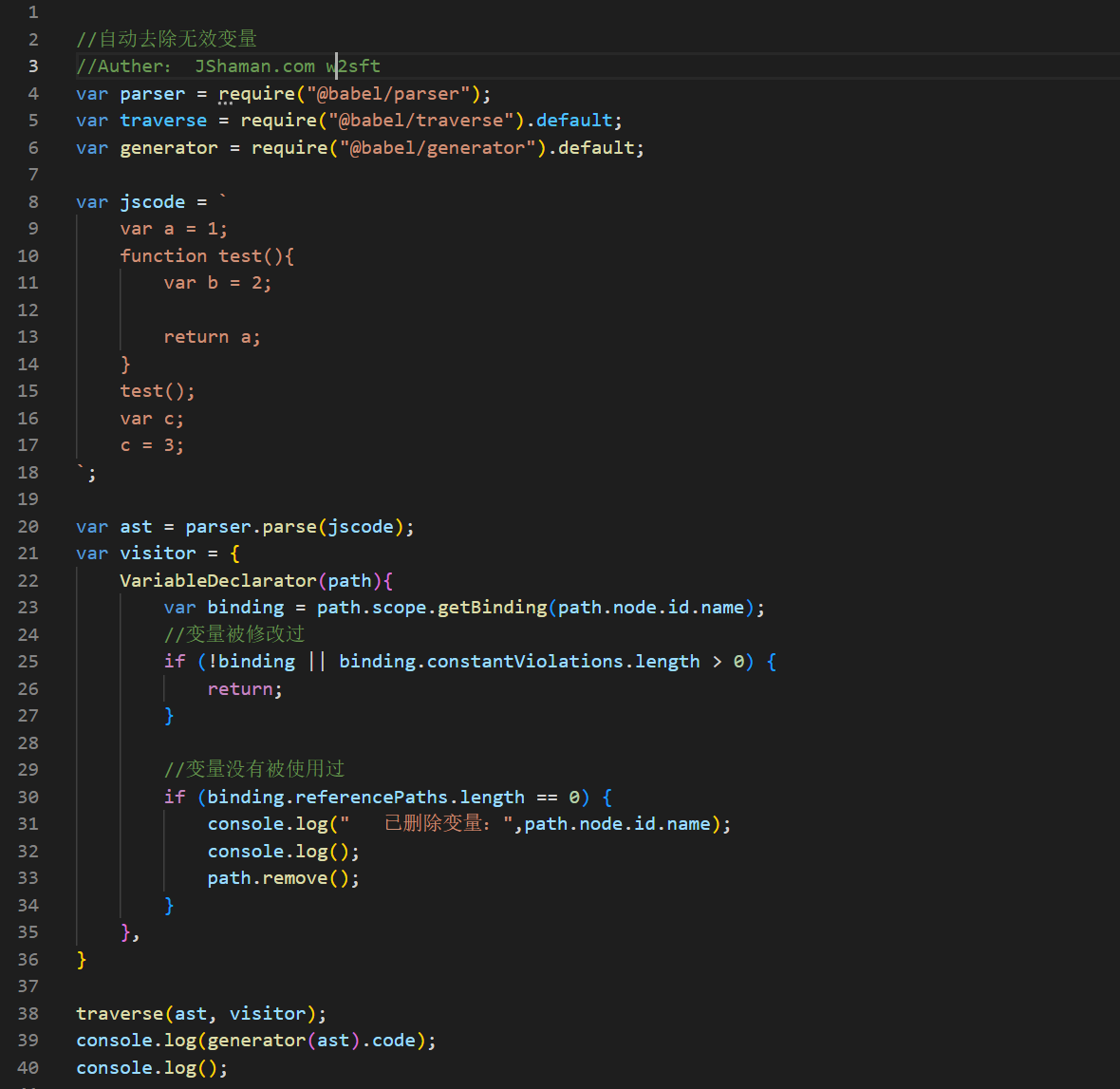Screen dimensions: 1120x1089
Task: Place cursor on 'return a;' statement
Action: tap(212, 337)
